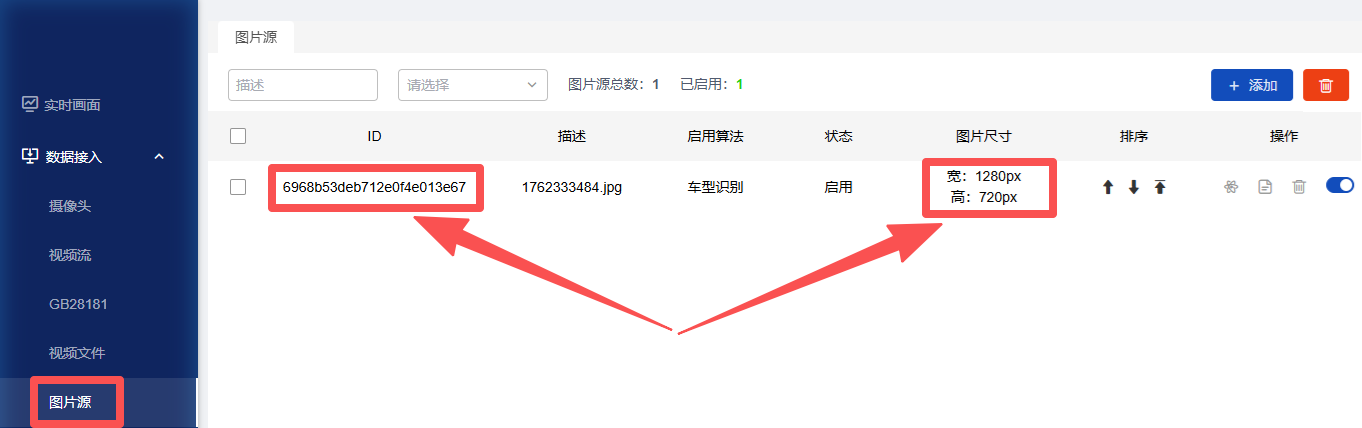Click the 启用算法 column header
This screenshot has width=1362, height=428.
tap(715, 136)
